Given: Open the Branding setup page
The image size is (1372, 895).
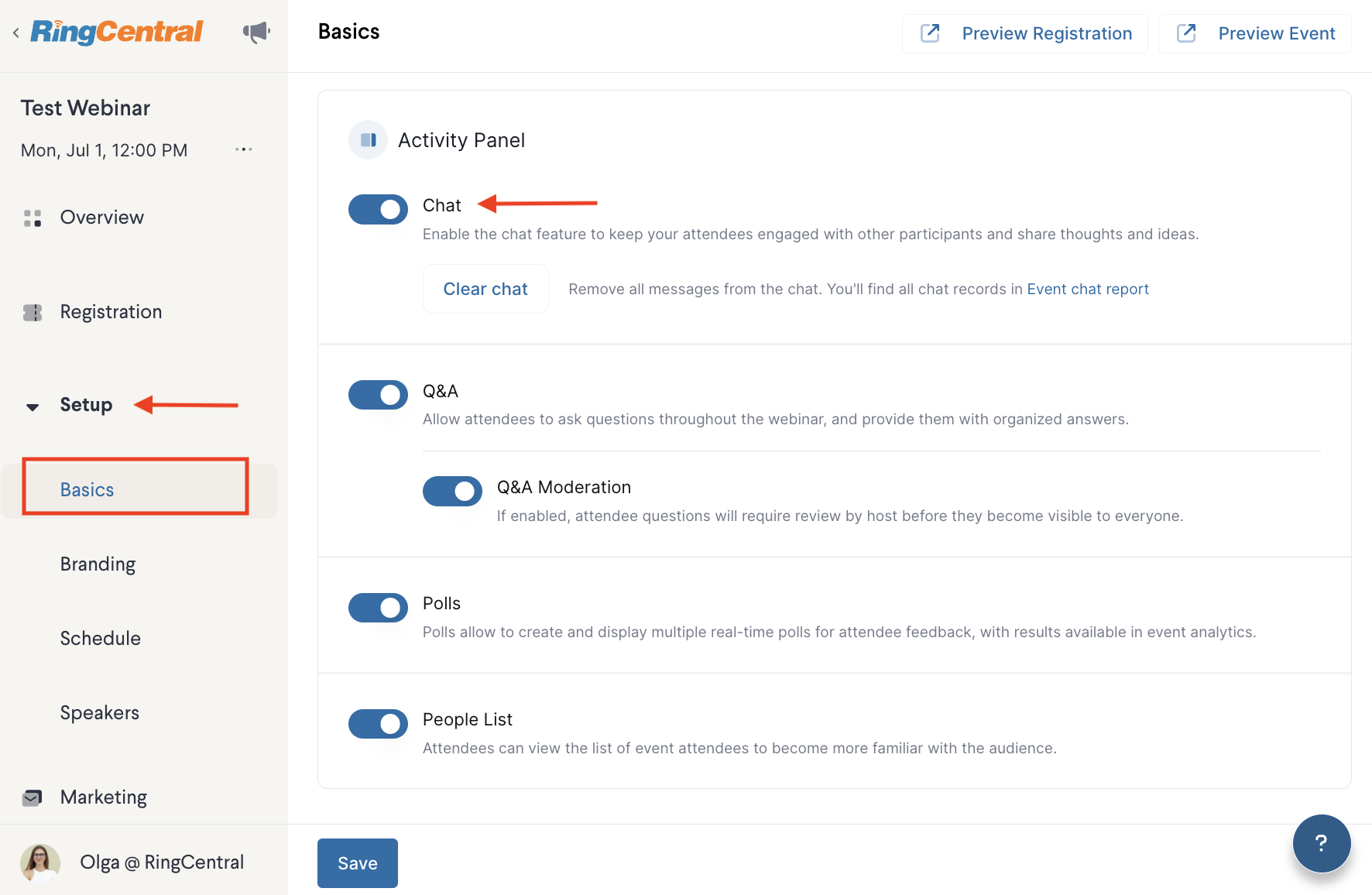Looking at the screenshot, I should click(x=98, y=564).
